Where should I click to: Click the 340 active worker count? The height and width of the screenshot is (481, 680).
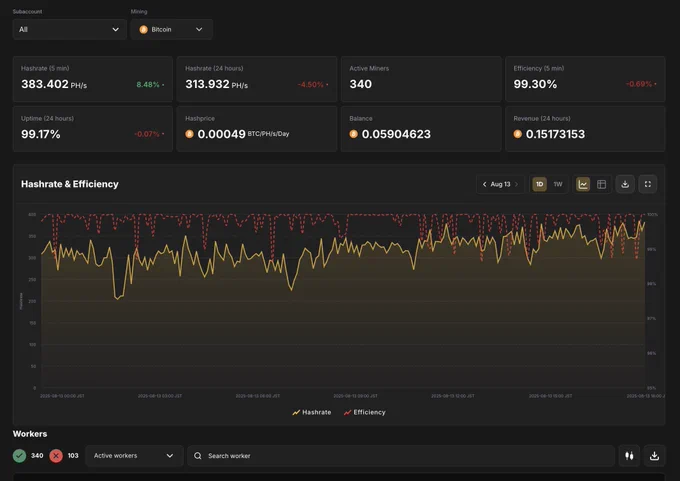pyautogui.click(x=37, y=456)
